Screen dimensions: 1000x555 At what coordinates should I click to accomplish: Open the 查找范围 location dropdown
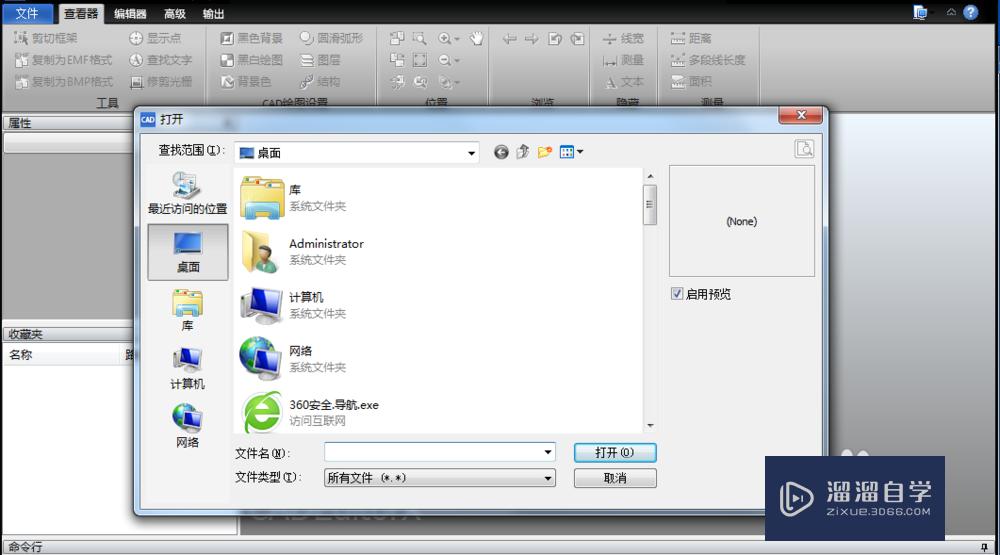click(x=471, y=153)
